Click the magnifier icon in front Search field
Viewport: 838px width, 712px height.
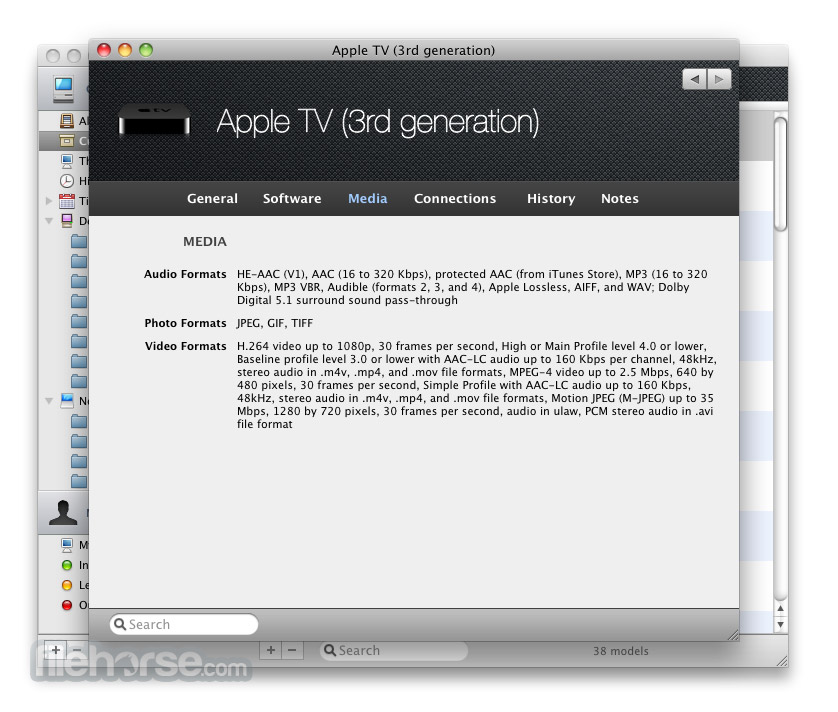pyautogui.click(x=120, y=624)
